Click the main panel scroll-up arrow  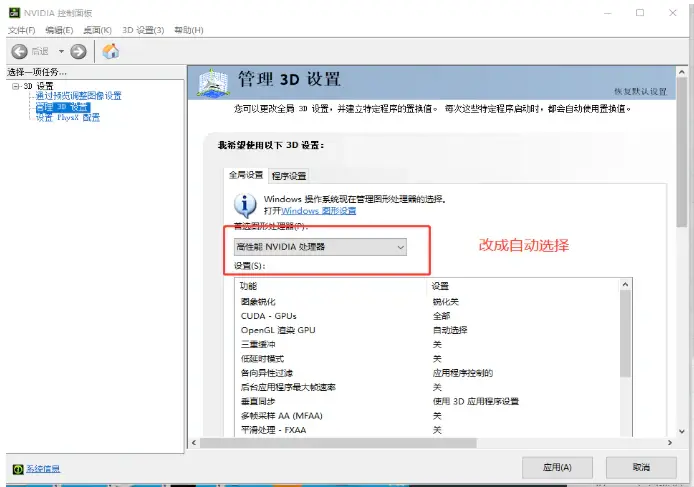682,72
